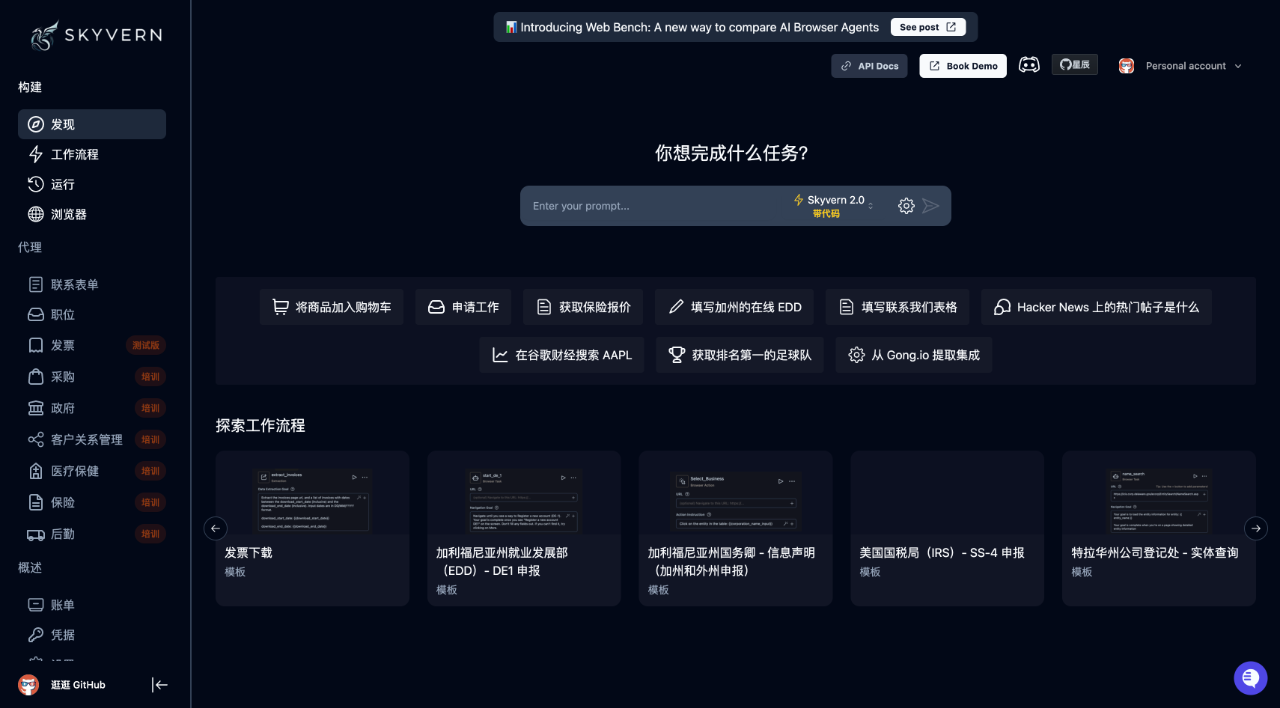Image resolution: width=1280 pixels, height=708 pixels.
Task: Collapse the sidebar with the arrow toggle
Action: pyautogui.click(x=159, y=685)
